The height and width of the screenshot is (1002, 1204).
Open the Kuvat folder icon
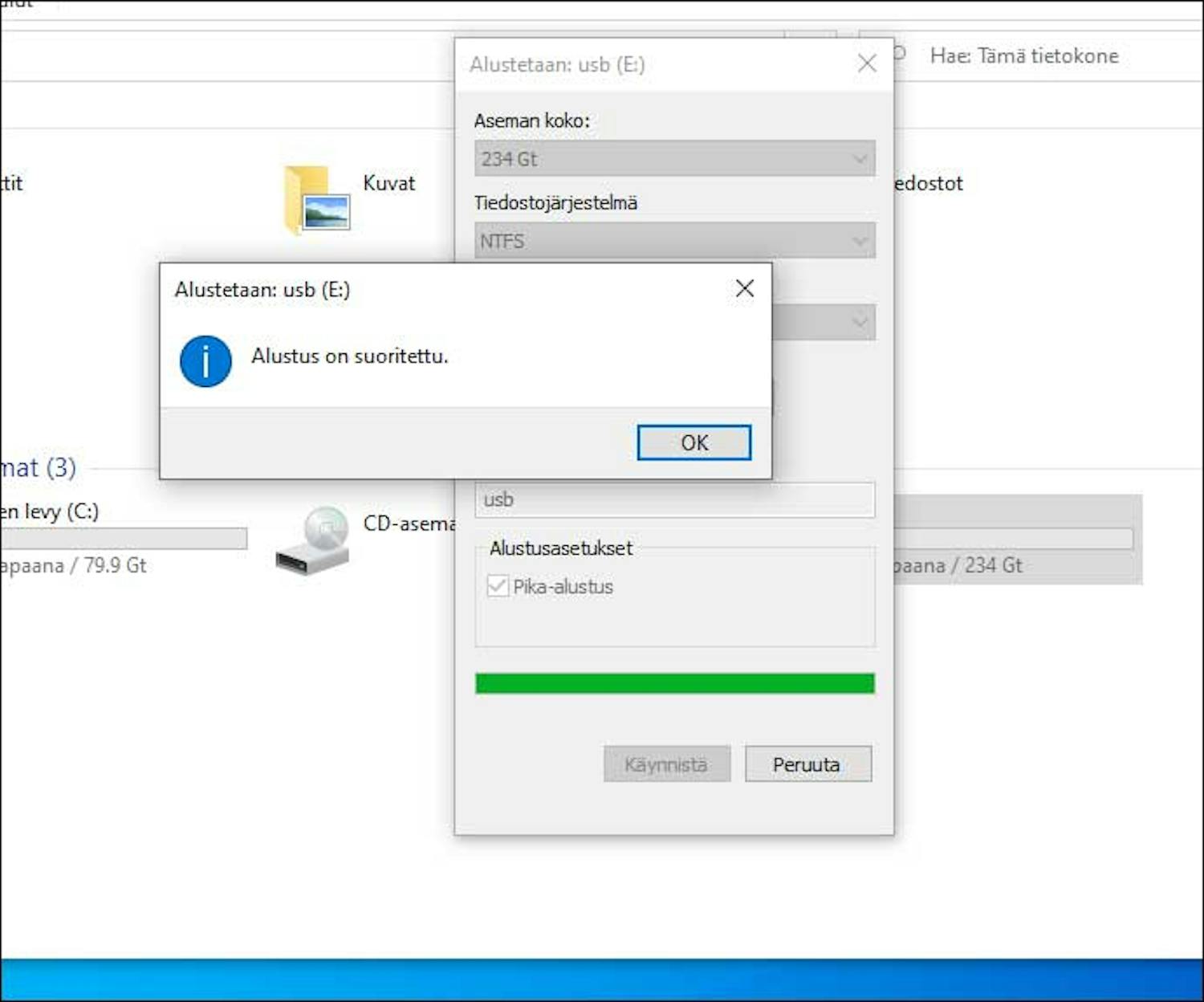317,199
